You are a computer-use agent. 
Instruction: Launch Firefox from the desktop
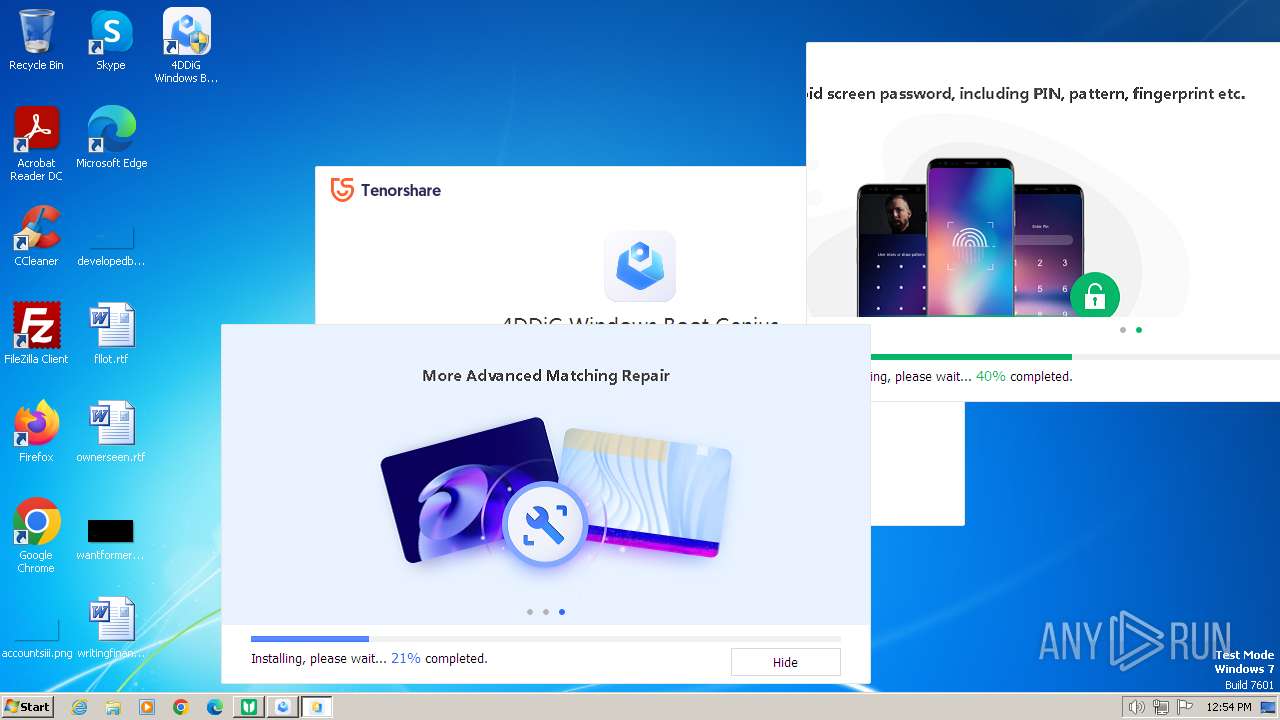click(36, 432)
